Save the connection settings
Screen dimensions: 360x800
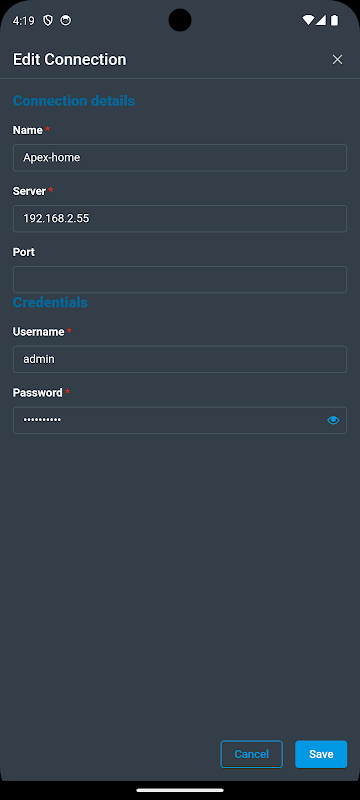[321, 754]
